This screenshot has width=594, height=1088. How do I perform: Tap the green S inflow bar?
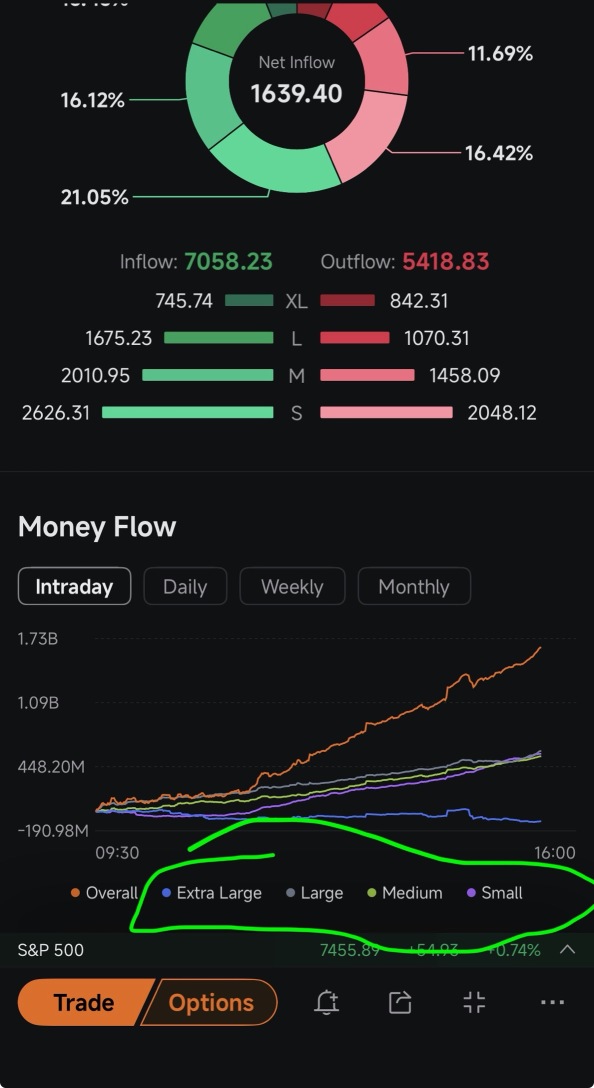tap(187, 413)
